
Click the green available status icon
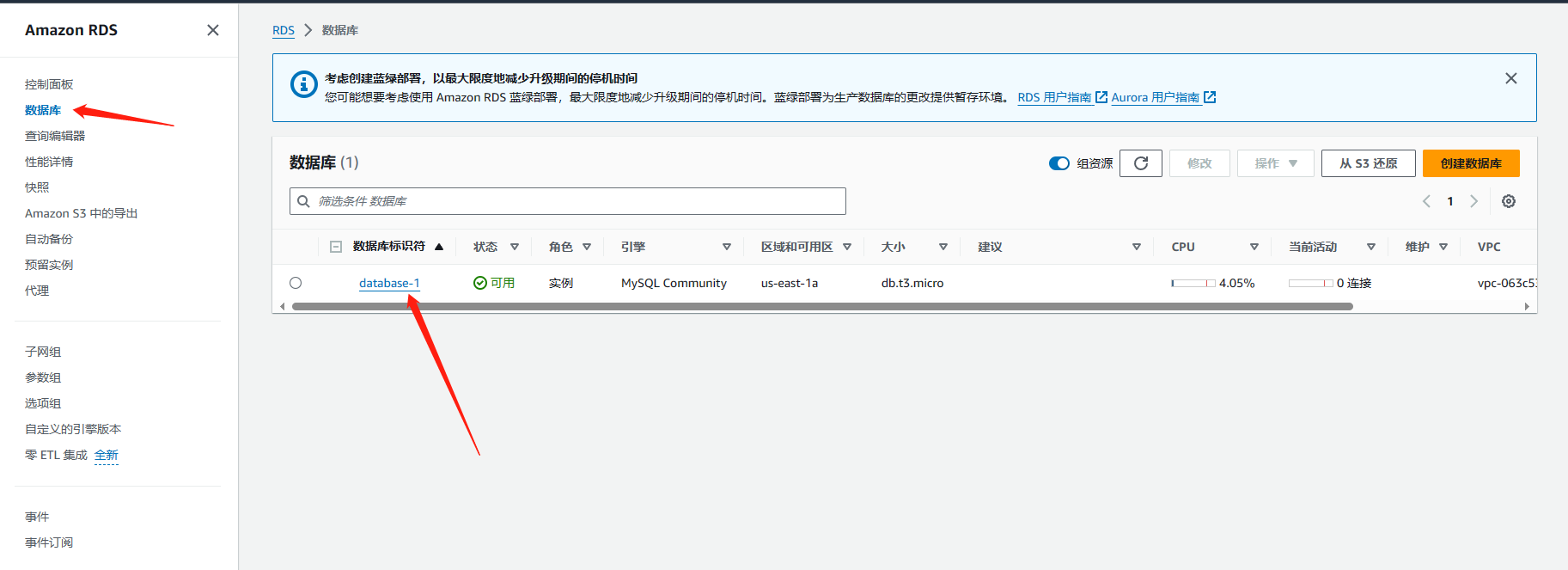coord(480,283)
